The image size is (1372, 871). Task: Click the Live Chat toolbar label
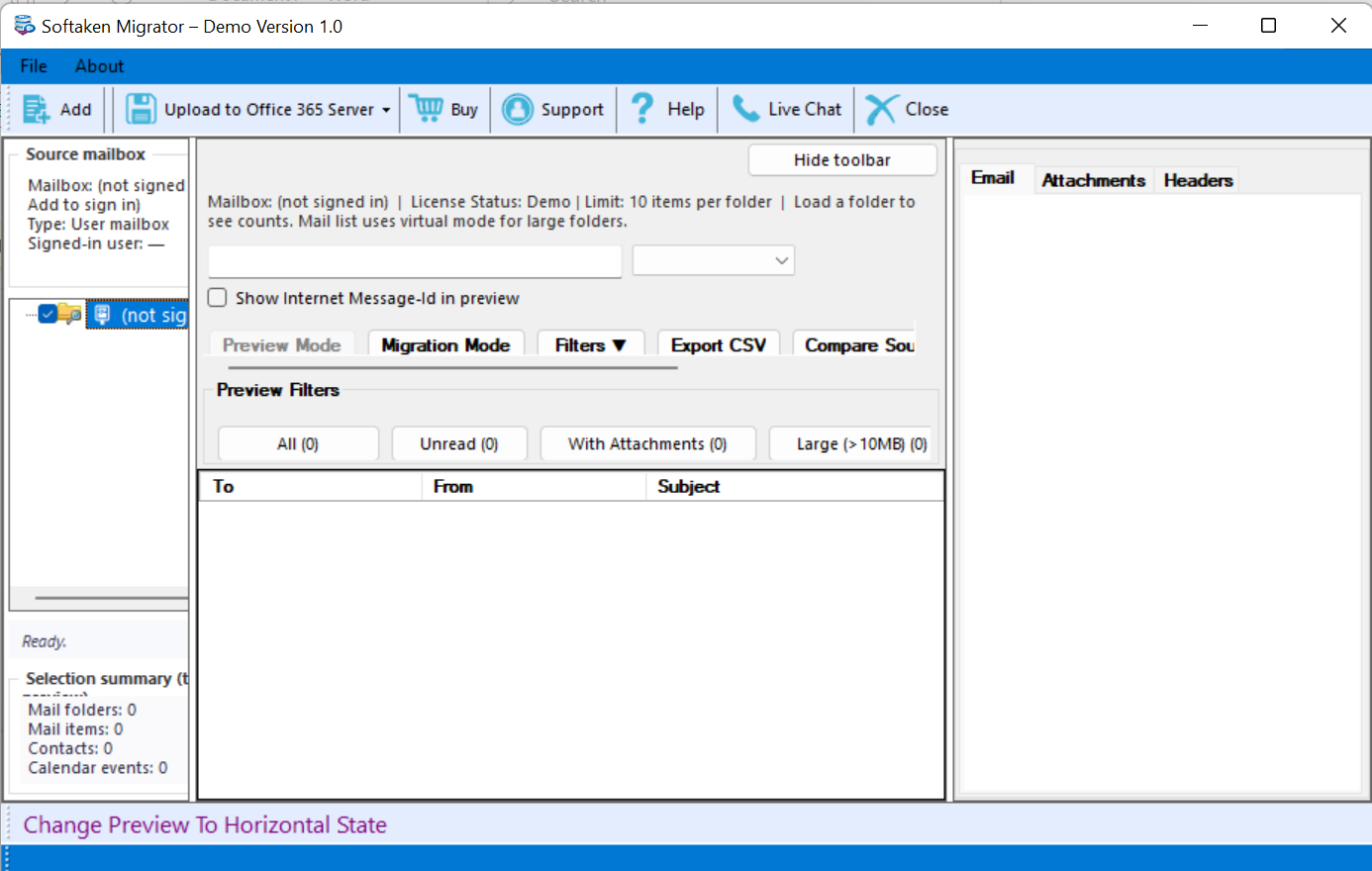click(x=805, y=110)
